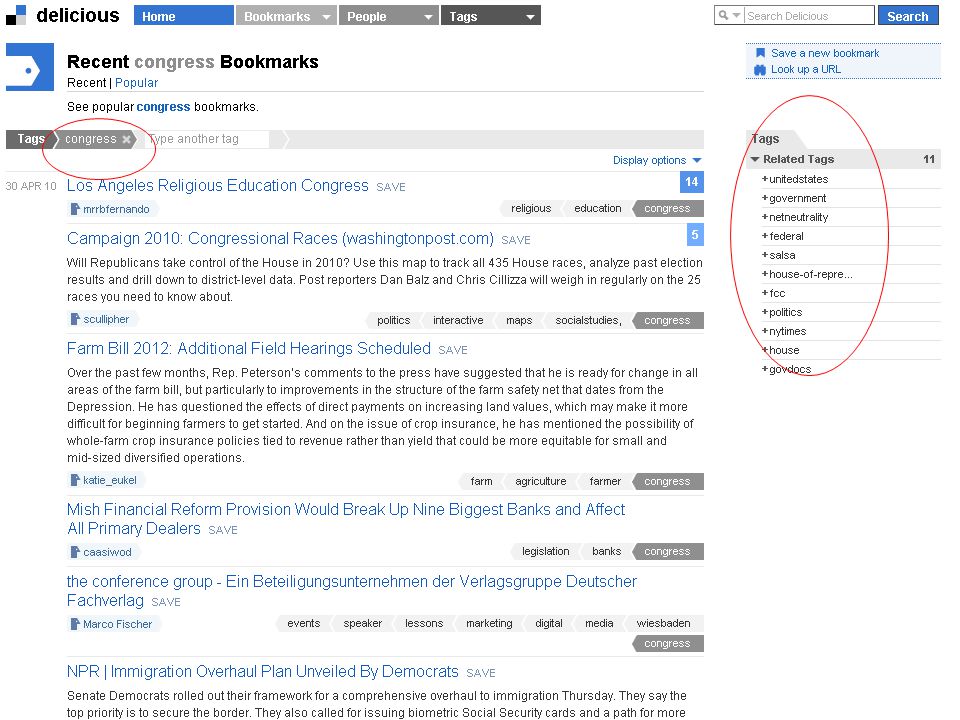Open the Home tab

184,16
